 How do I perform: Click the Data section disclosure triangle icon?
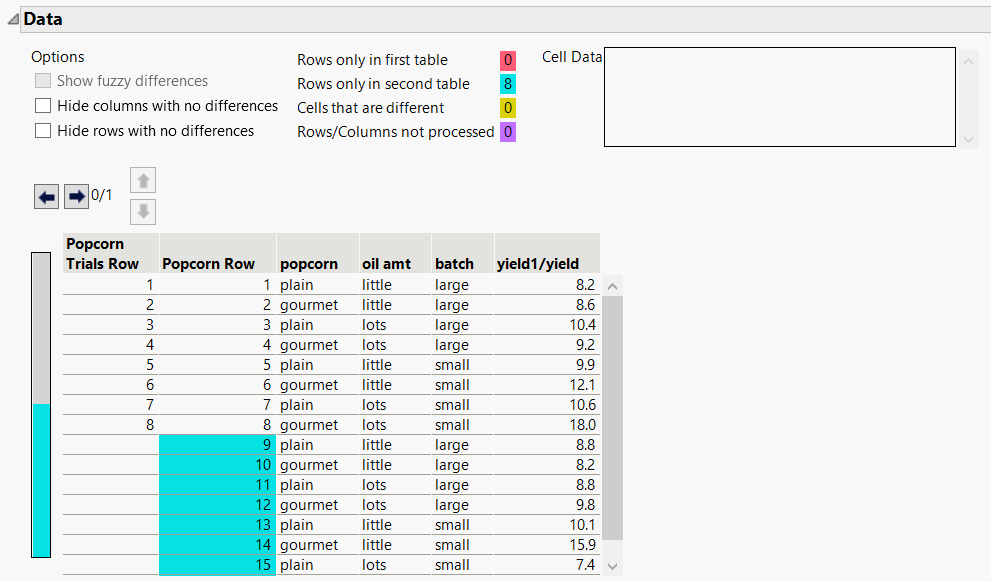point(12,18)
